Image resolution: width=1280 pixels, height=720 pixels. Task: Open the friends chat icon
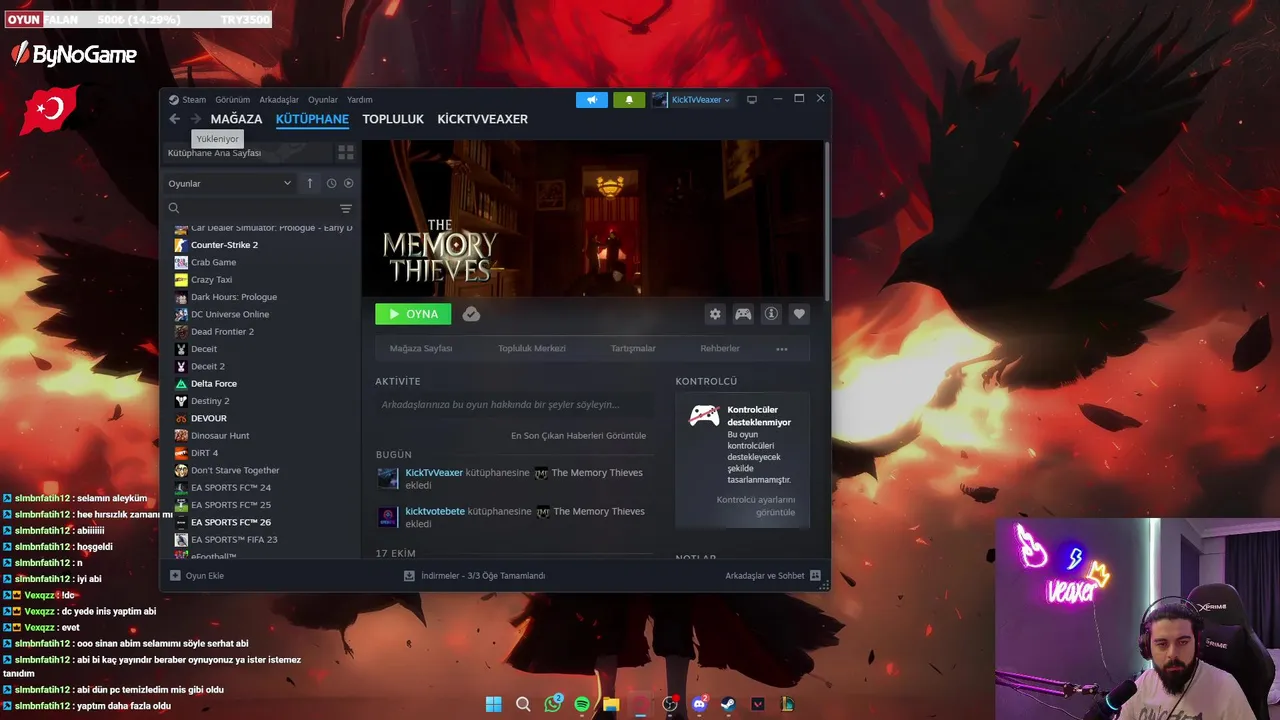tap(815, 576)
